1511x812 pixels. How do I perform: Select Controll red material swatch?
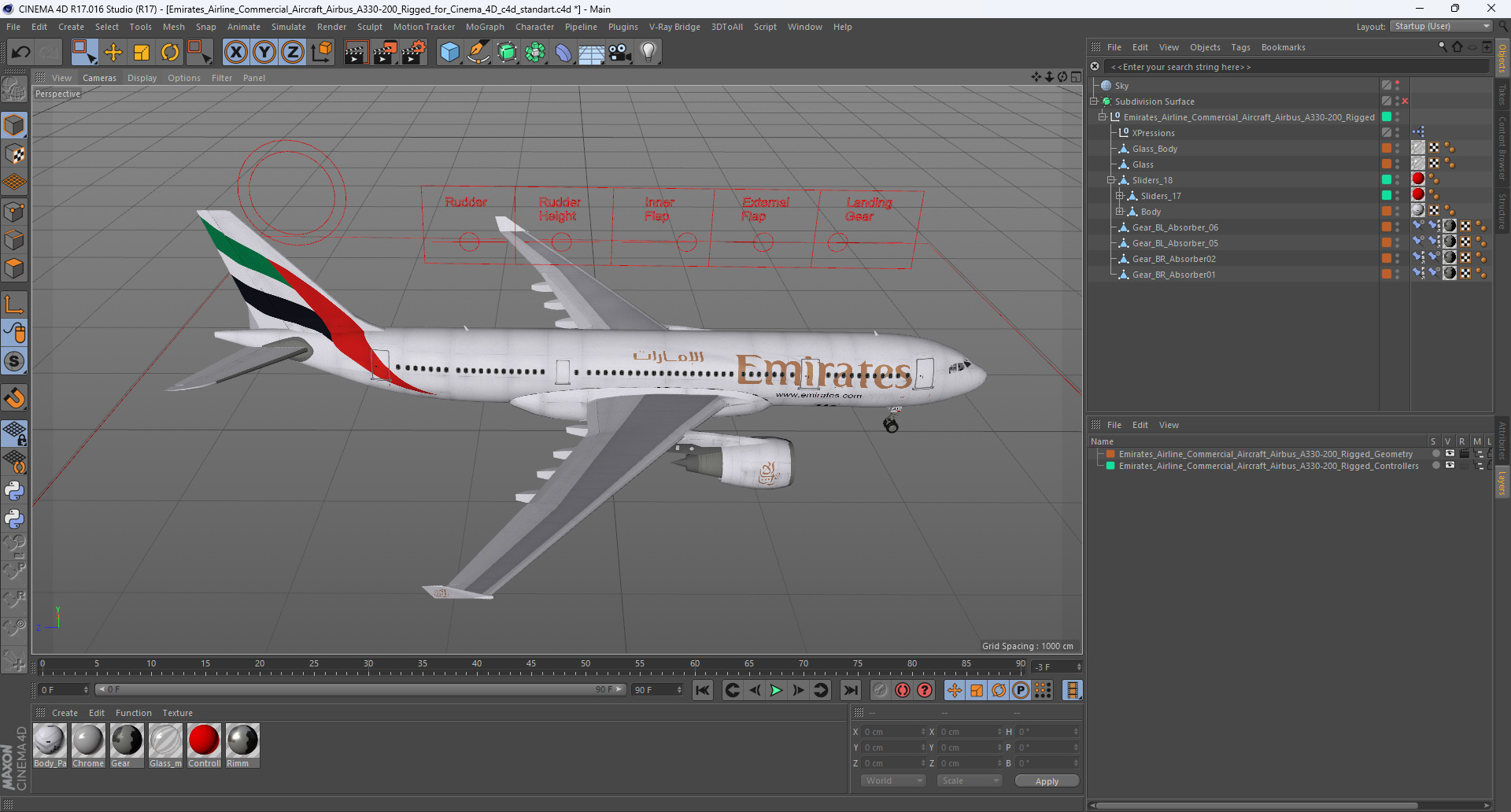[205, 745]
